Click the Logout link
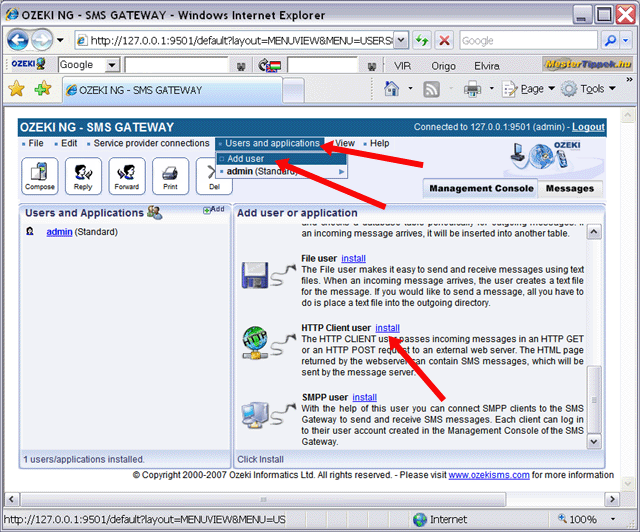Image resolution: width=640 pixels, height=532 pixels. [588, 127]
